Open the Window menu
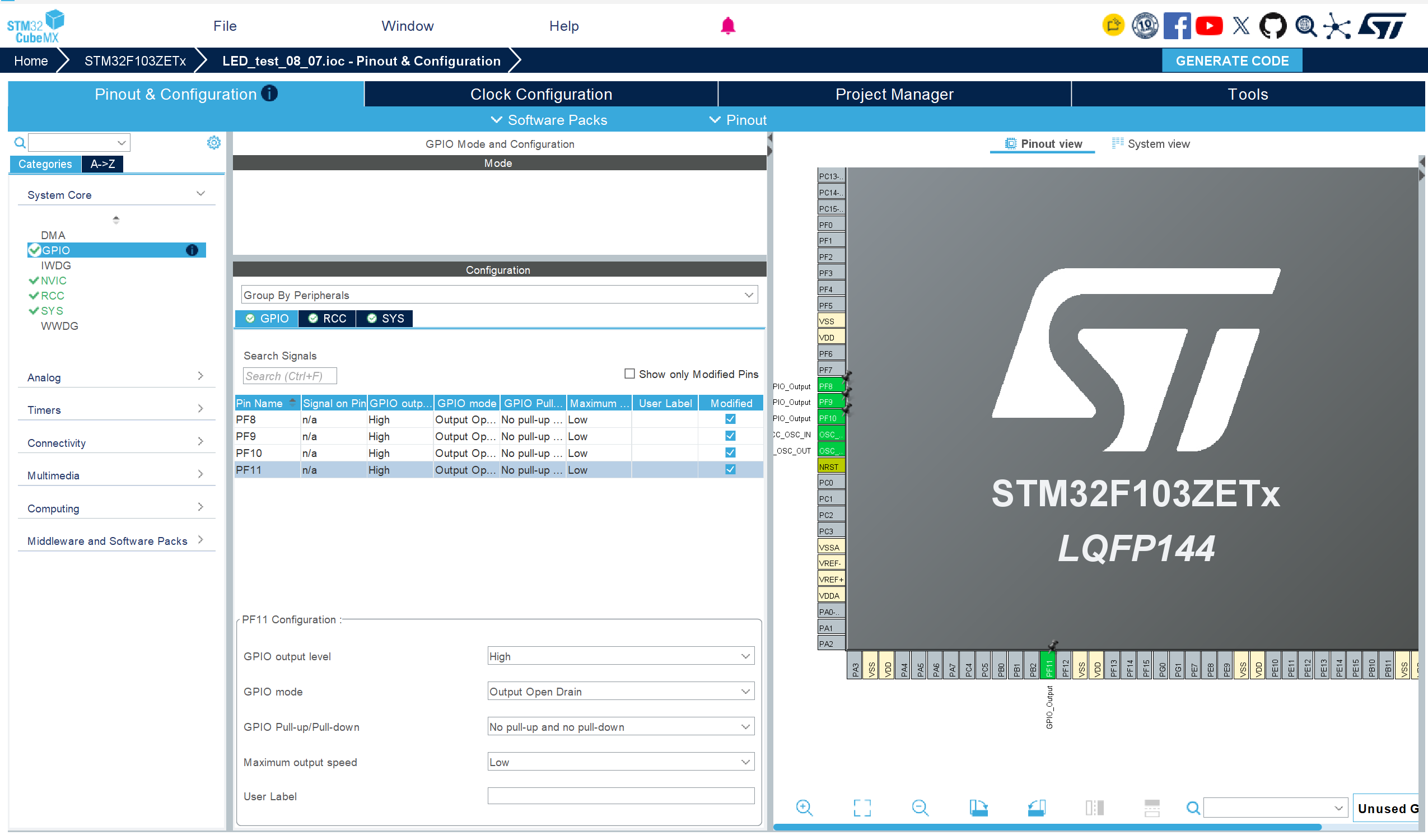Viewport: 1428px width, 840px height. (408, 26)
